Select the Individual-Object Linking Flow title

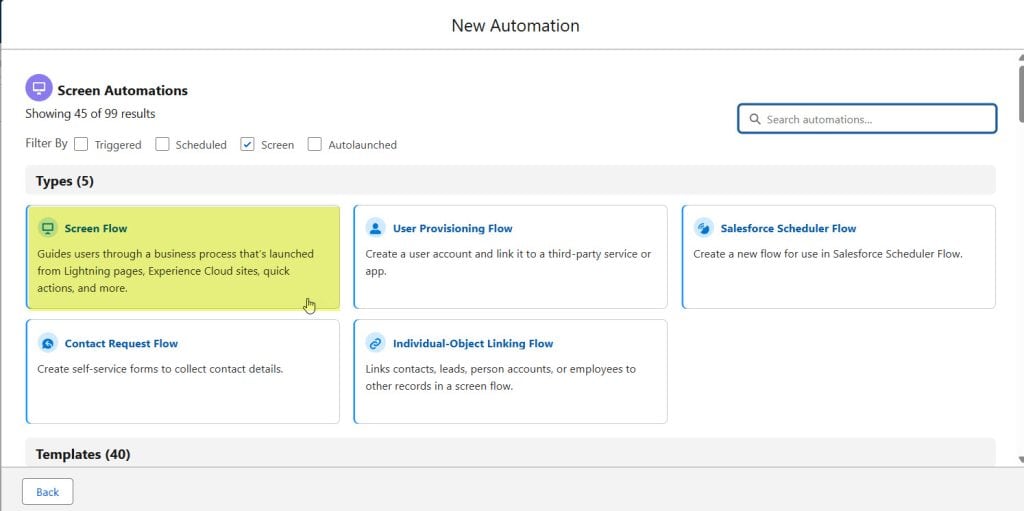pyautogui.click(x=473, y=344)
